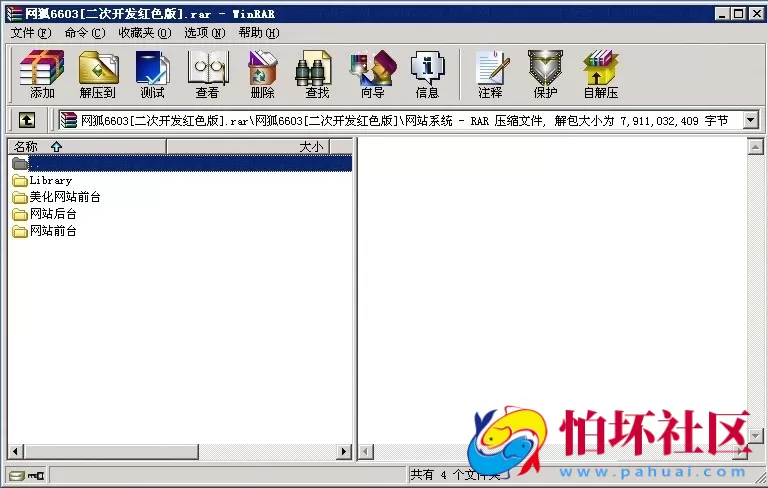Click the 保护 (Protect) archive icon
This screenshot has height=488, width=768.
click(545, 74)
